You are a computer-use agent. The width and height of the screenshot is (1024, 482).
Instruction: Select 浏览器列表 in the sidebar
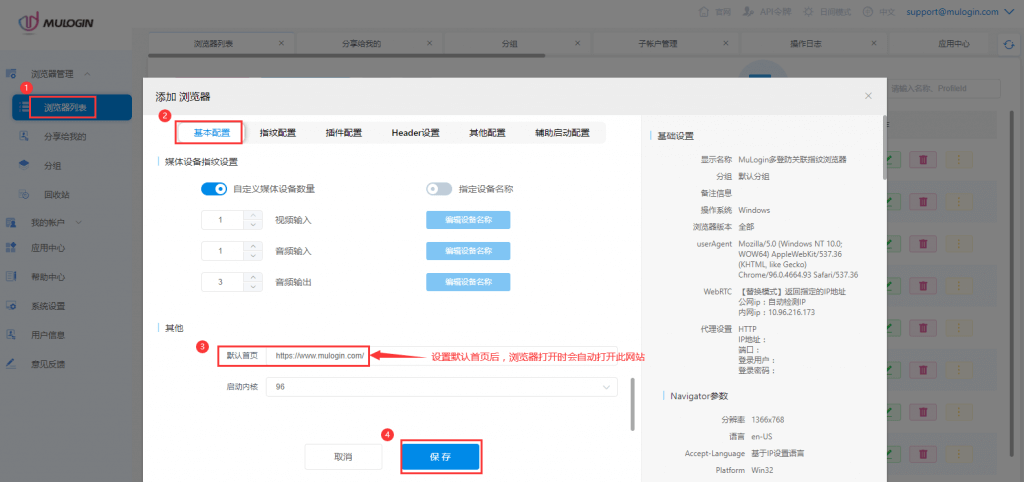click(x=72, y=108)
